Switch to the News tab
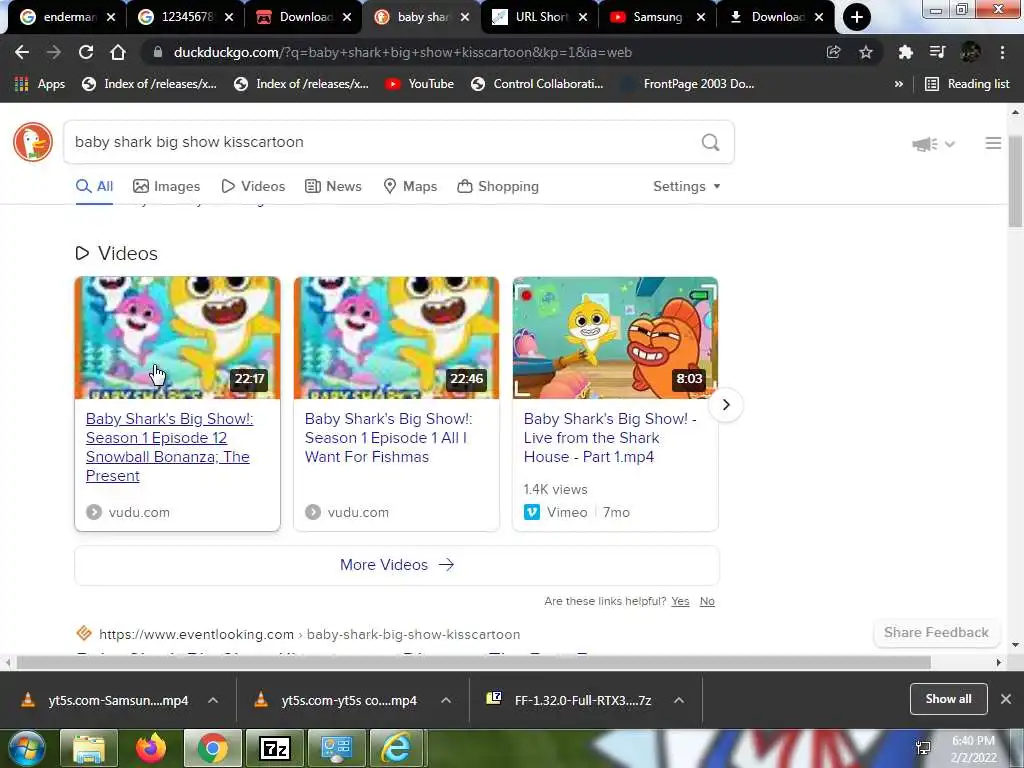This screenshot has height=768, width=1024. pyautogui.click(x=333, y=186)
